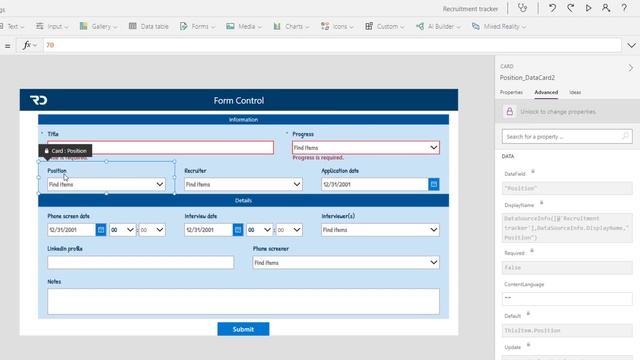Click the Default property ThisItem.Position box

click(x=567, y=330)
